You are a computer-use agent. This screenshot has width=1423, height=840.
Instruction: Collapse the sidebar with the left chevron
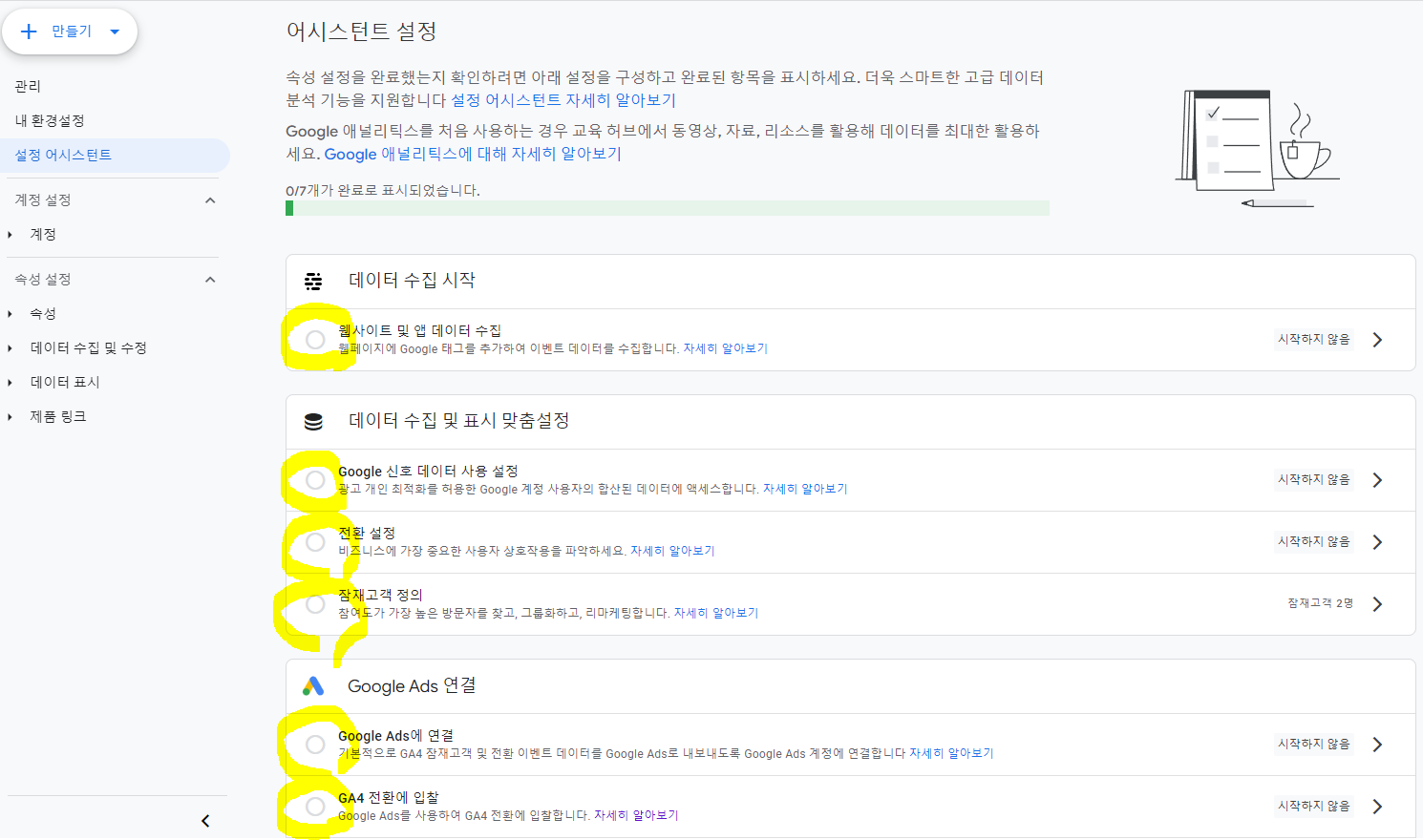point(205,821)
